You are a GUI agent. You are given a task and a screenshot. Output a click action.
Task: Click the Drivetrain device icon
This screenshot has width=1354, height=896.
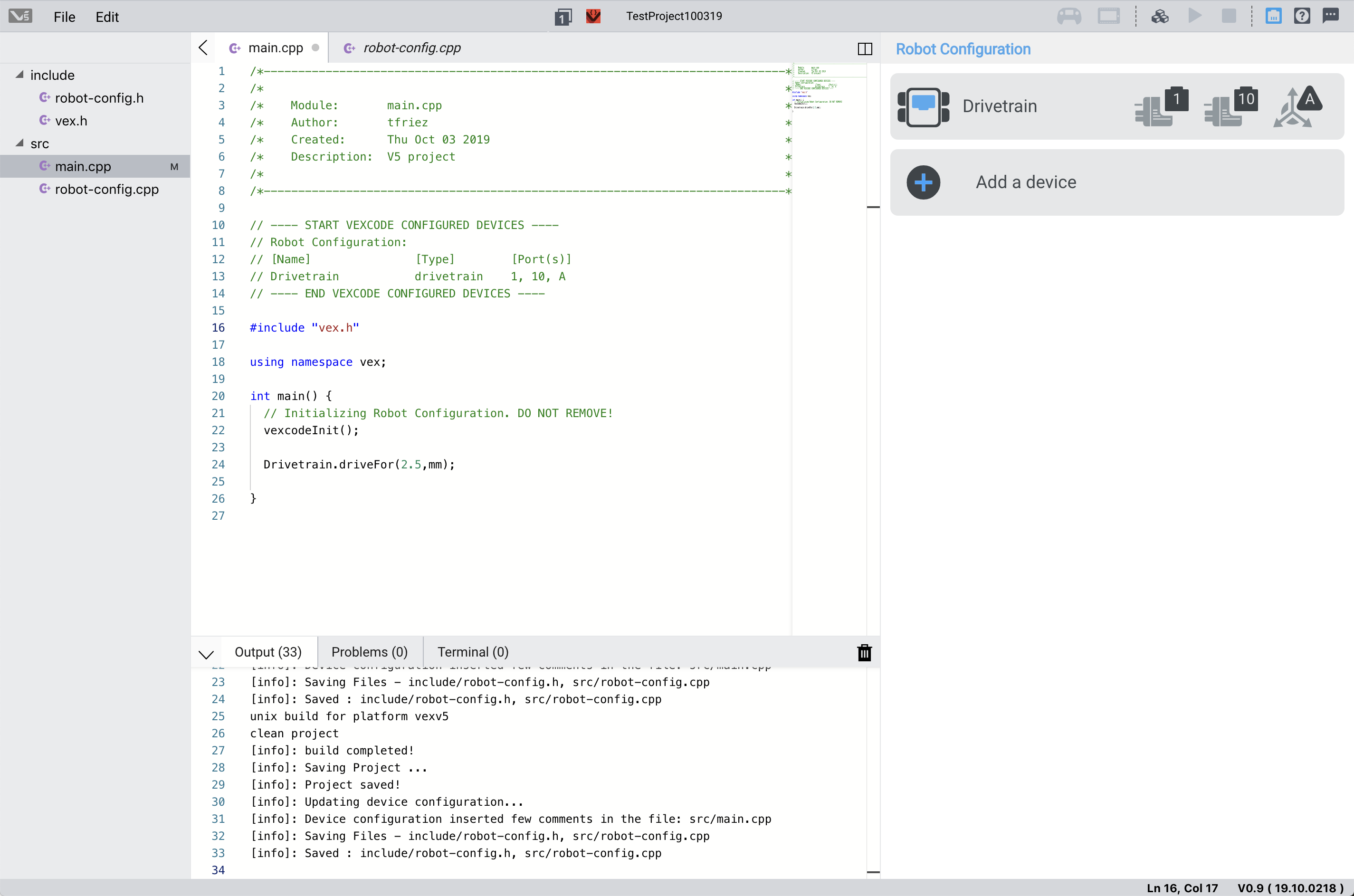(x=923, y=107)
